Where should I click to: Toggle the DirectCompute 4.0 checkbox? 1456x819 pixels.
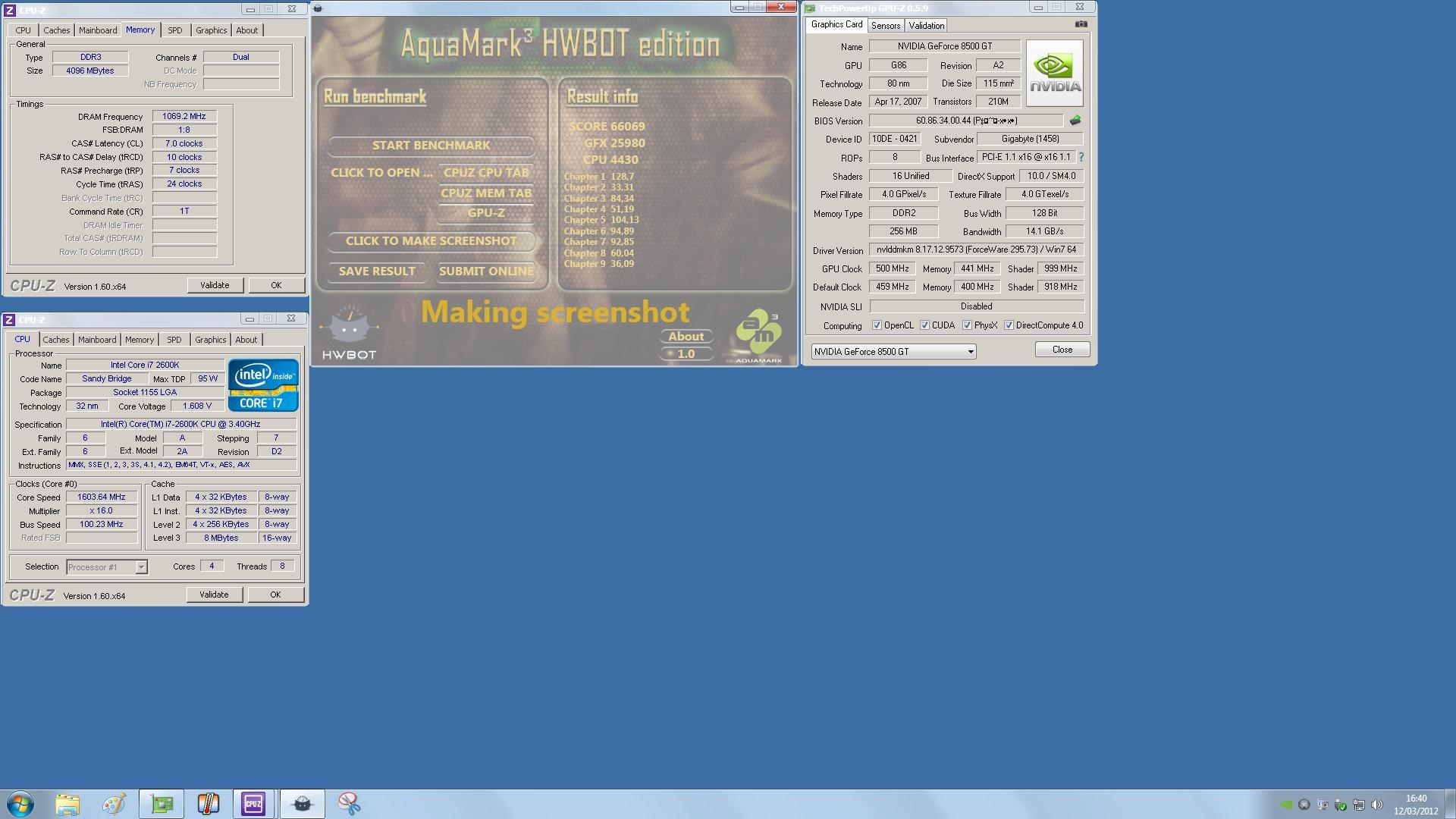tap(1009, 325)
